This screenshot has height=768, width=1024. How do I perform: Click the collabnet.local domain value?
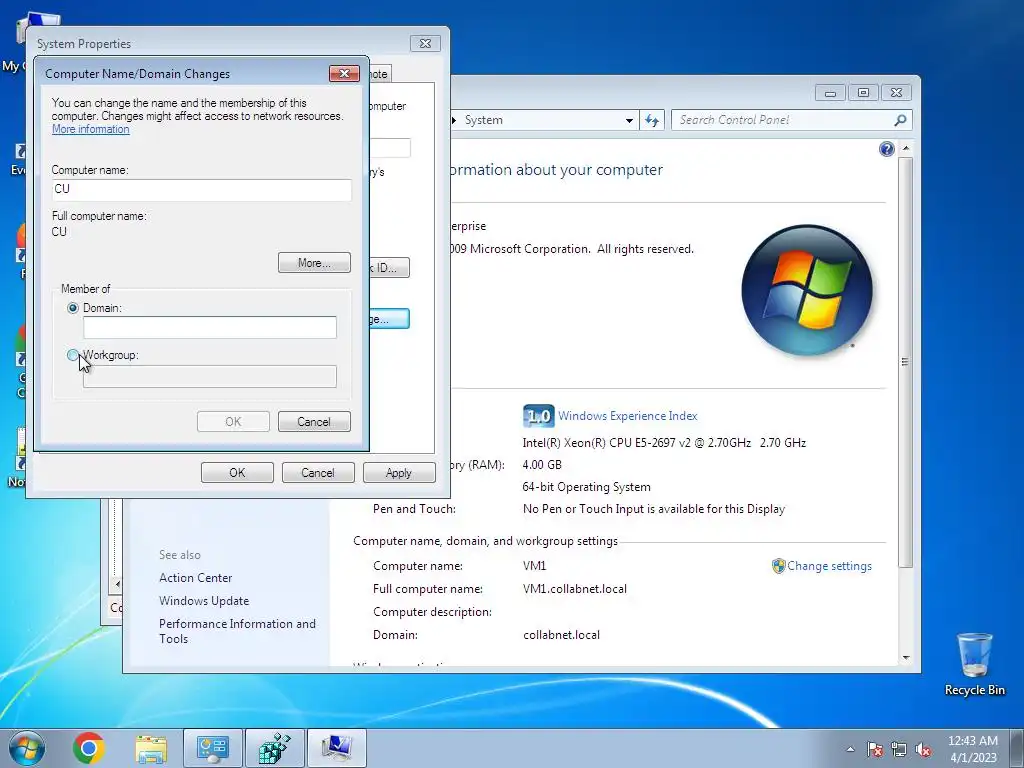[x=562, y=635]
